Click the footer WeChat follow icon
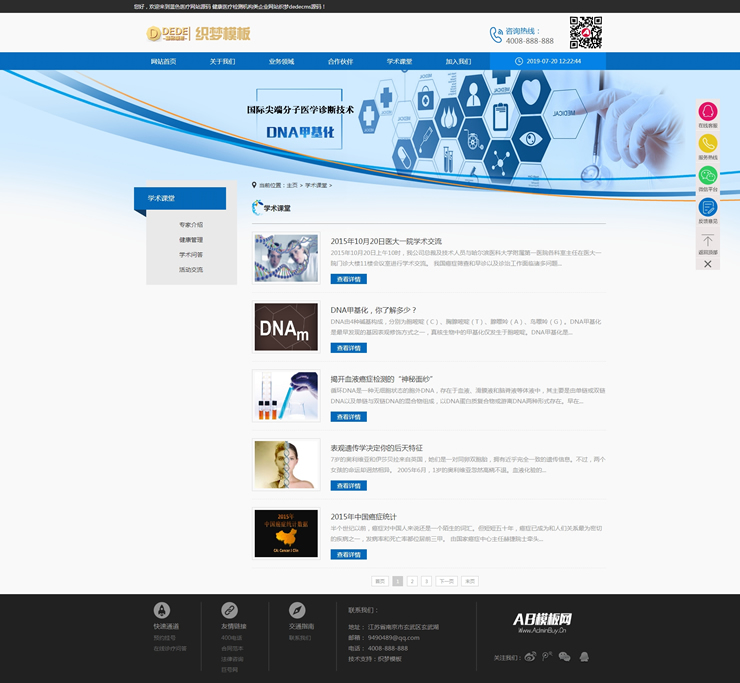Image resolution: width=740 pixels, height=683 pixels. 564,656
